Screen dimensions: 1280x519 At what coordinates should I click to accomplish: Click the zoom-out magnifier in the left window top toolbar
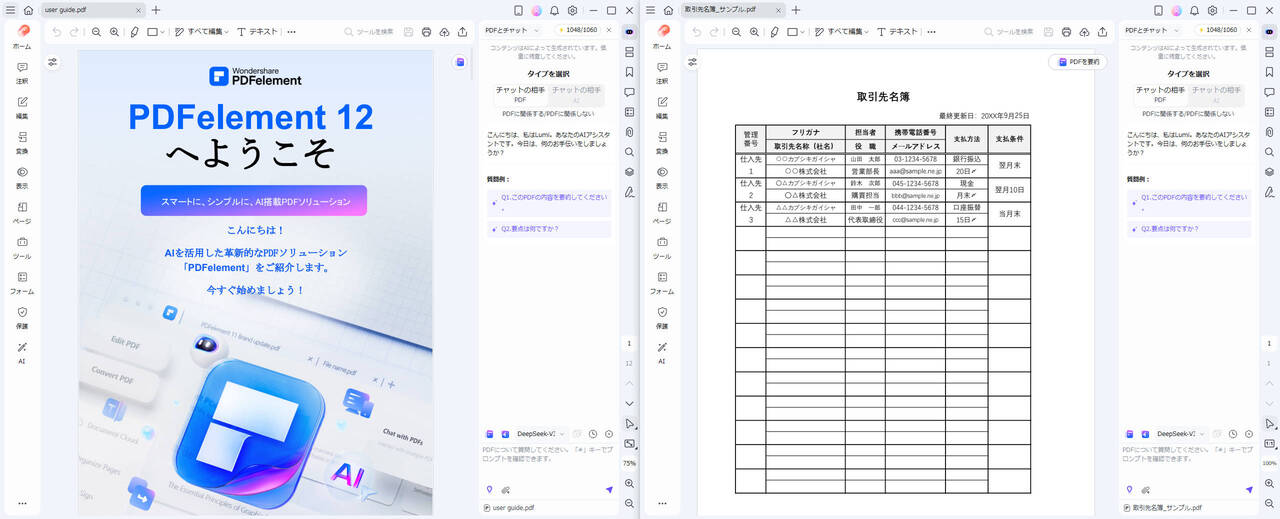pos(97,32)
